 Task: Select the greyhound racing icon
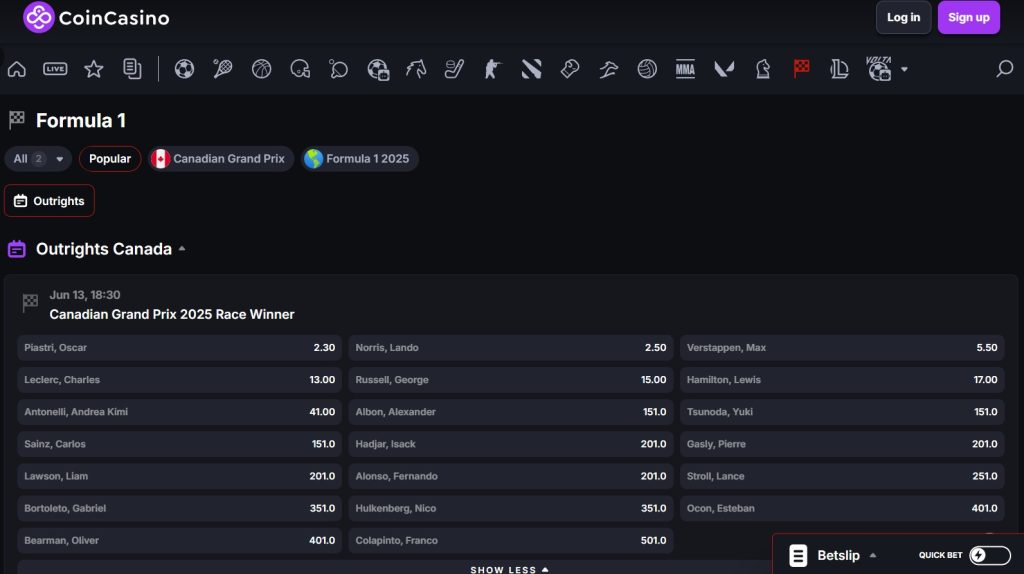[x=608, y=69]
